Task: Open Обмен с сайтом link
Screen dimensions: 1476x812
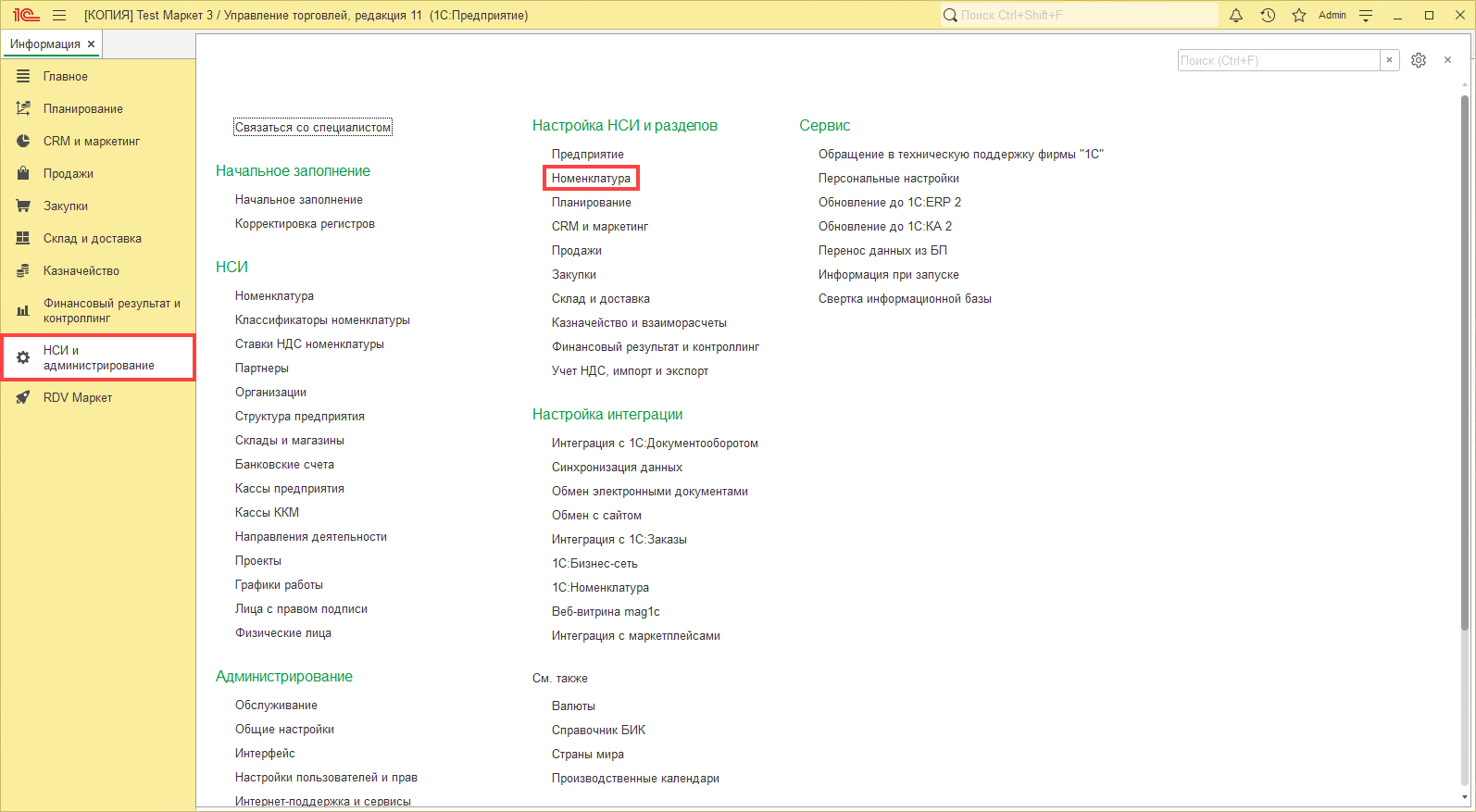Action: pyautogui.click(x=596, y=516)
